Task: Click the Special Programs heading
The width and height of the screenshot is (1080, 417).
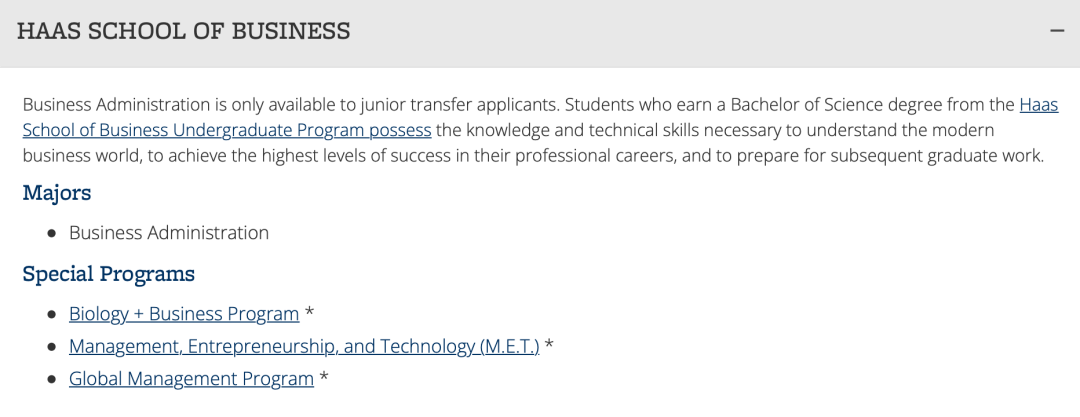Action: [x=108, y=274]
